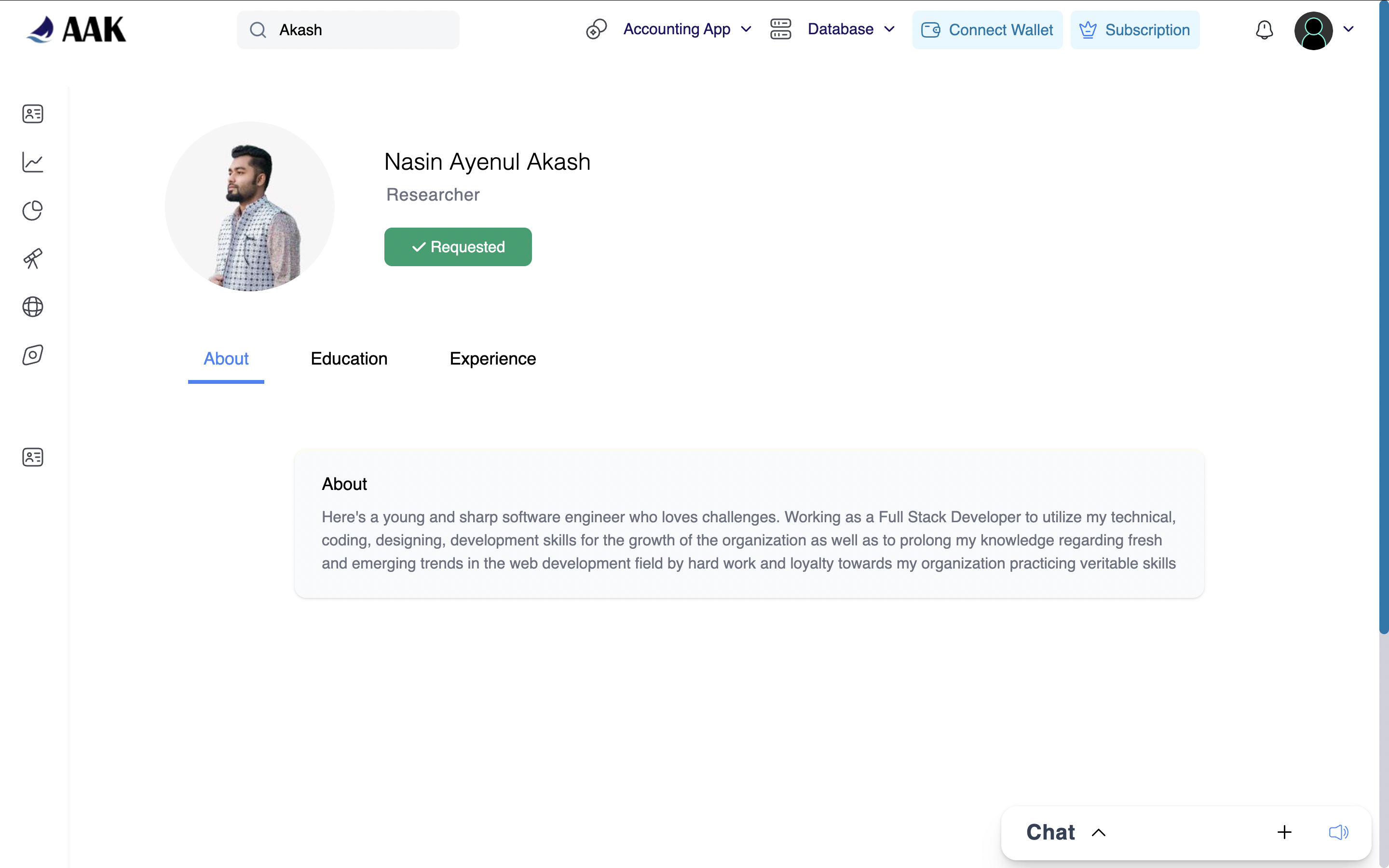The width and height of the screenshot is (1389, 868).
Task: Click the green Requested button
Action: coord(458,247)
